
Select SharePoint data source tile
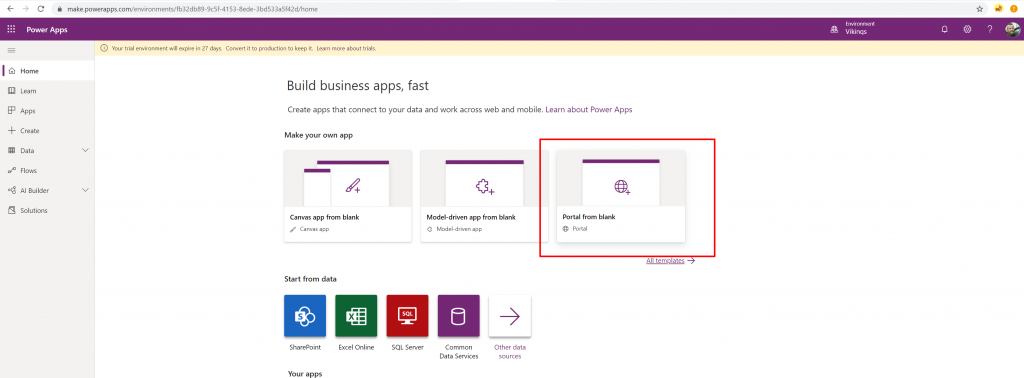pyautogui.click(x=305, y=316)
